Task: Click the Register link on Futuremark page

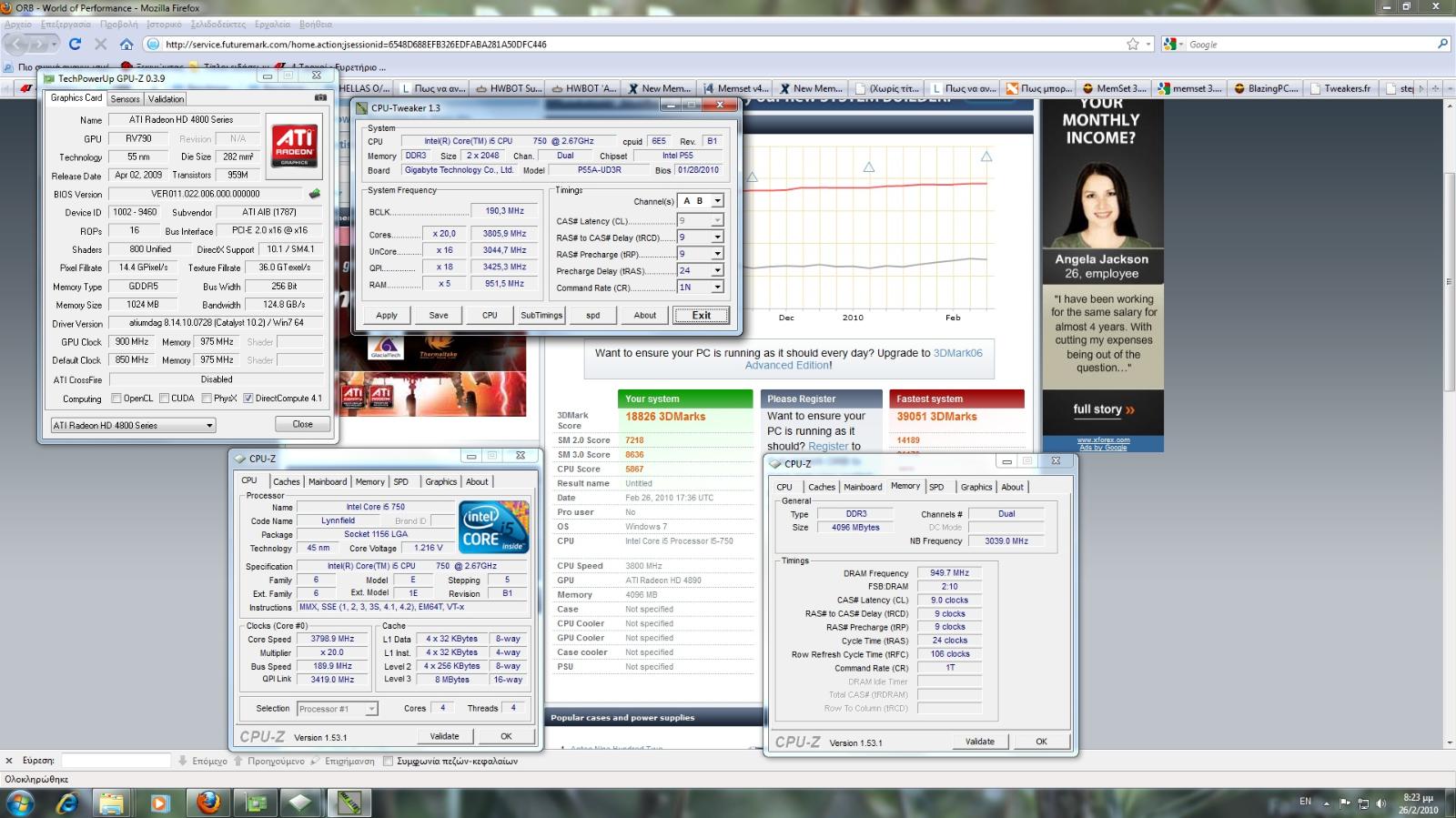Action: coord(828,447)
